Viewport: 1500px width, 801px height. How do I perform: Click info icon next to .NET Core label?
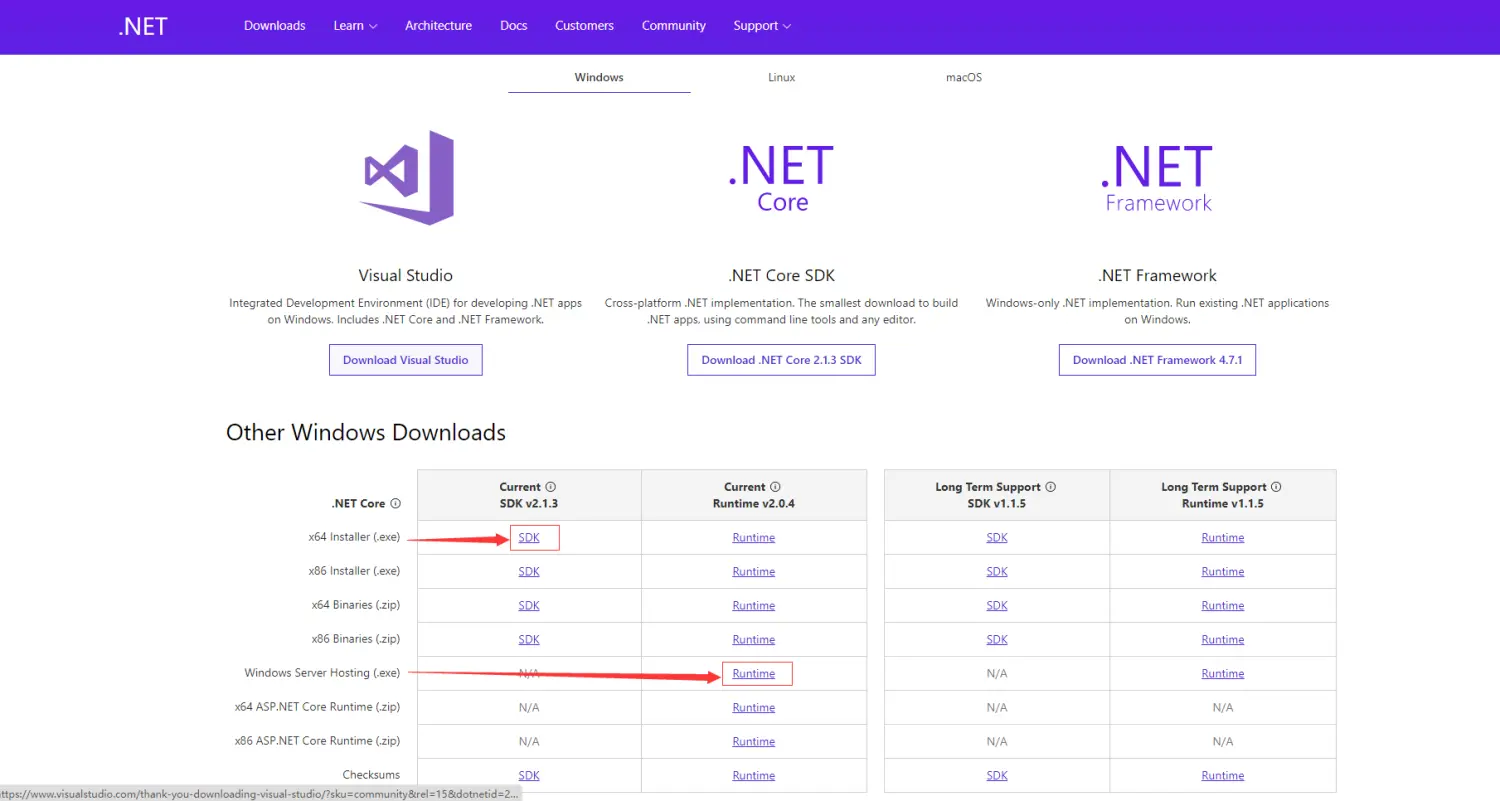tap(396, 504)
